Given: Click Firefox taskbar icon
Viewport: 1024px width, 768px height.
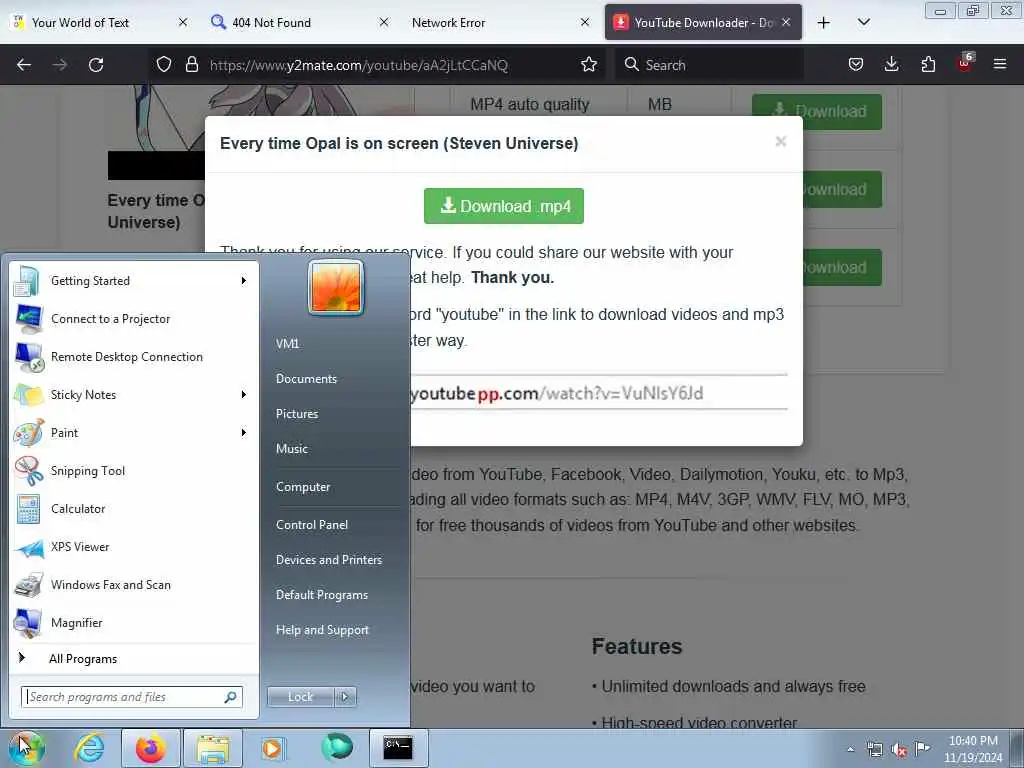Looking at the screenshot, I should pyautogui.click(x=151, y=748).
